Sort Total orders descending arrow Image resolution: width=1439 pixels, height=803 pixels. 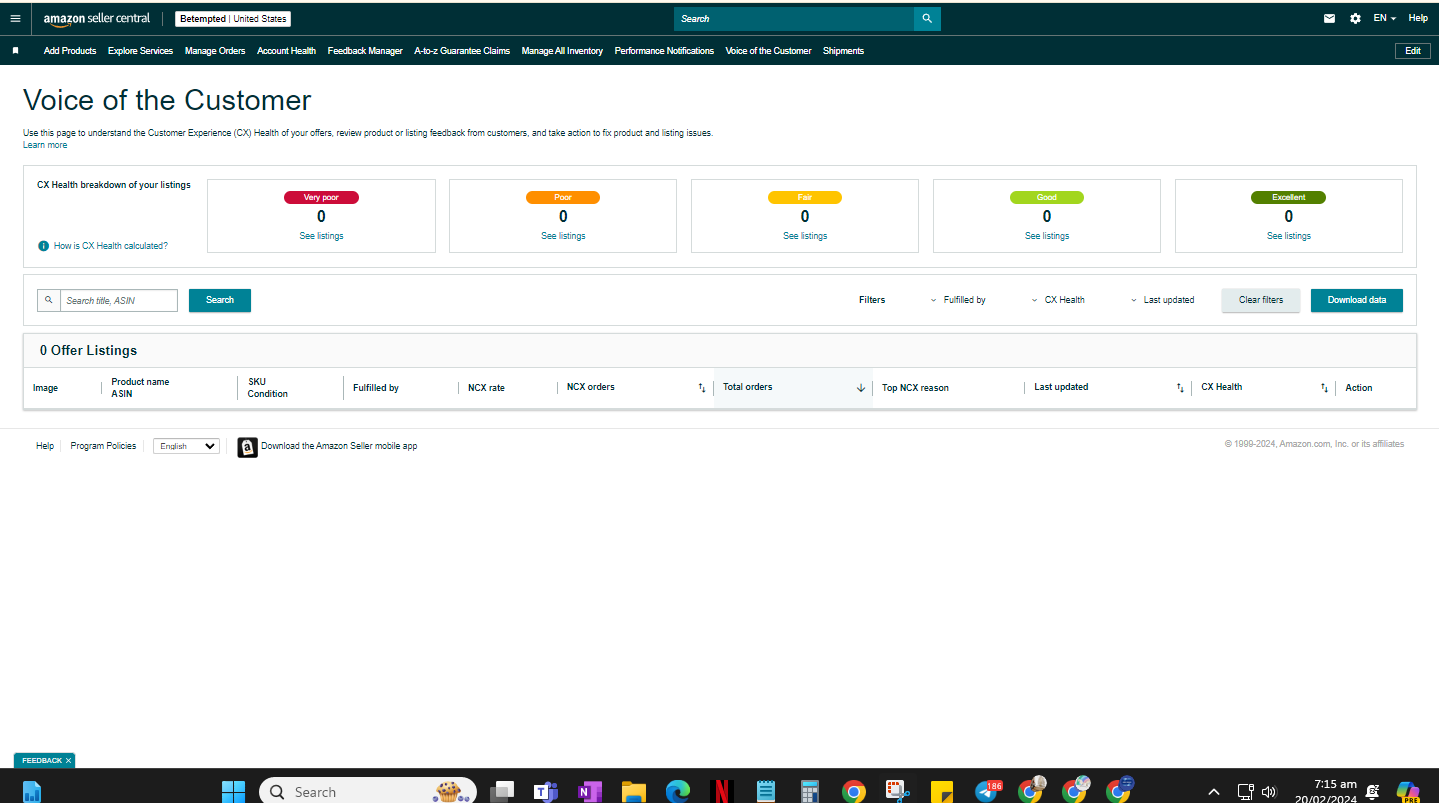coord(860,387)
